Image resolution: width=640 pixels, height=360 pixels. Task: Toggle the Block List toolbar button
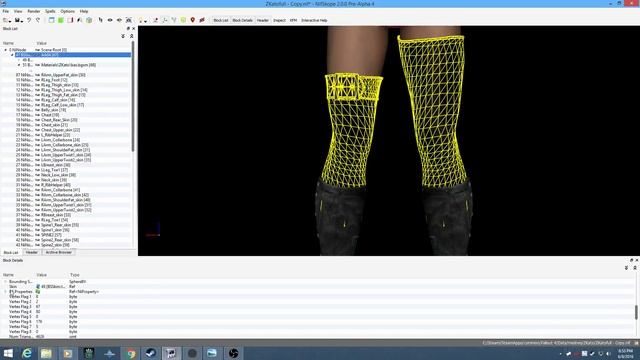(221, 20)
